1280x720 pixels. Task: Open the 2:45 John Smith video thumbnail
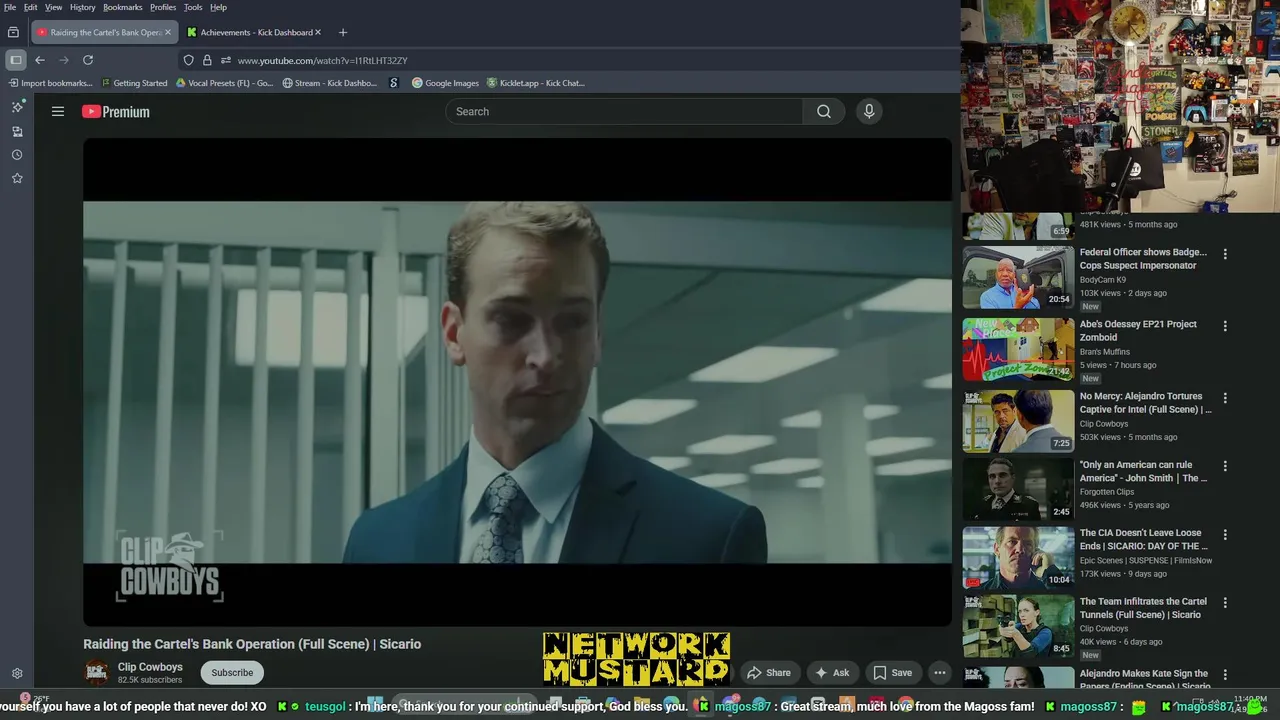tap(1018, 489)
